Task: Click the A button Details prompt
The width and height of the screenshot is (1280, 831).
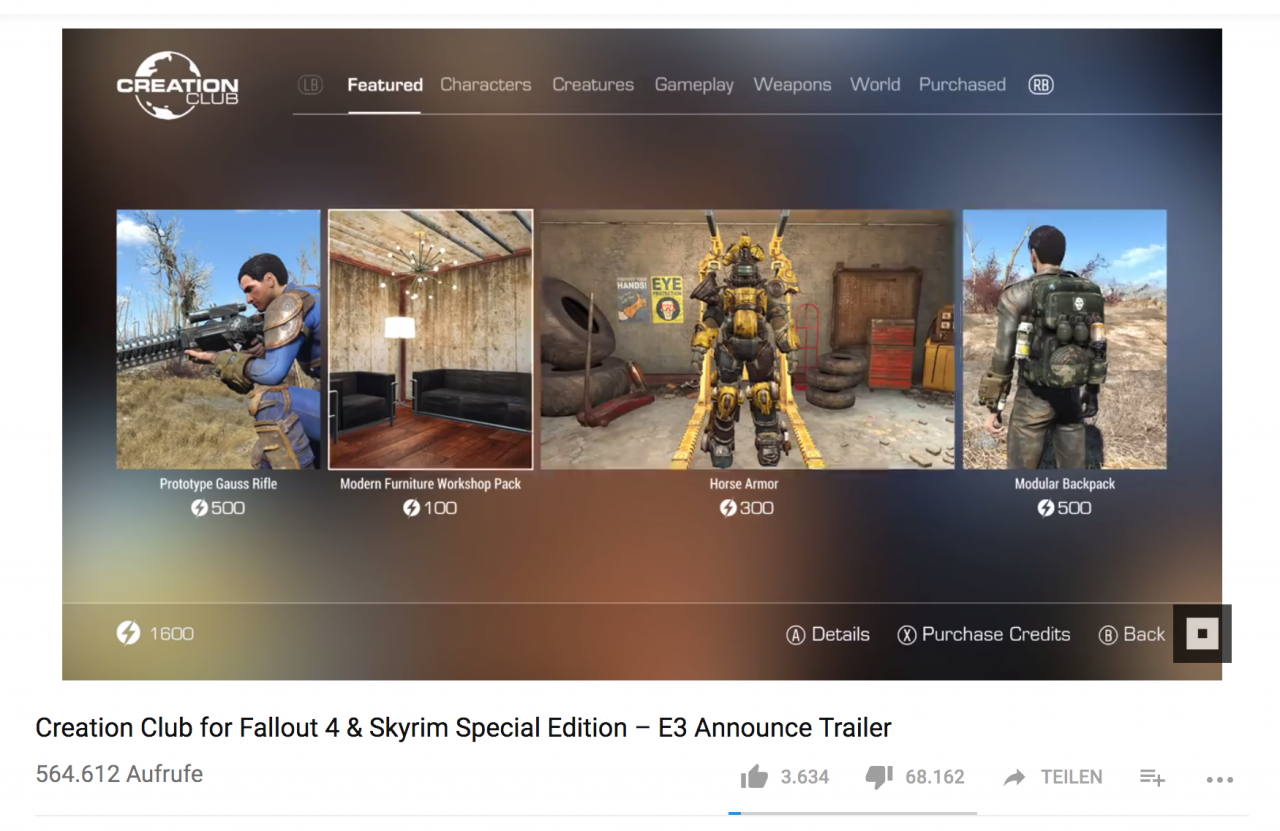Action: coord(828,634)
